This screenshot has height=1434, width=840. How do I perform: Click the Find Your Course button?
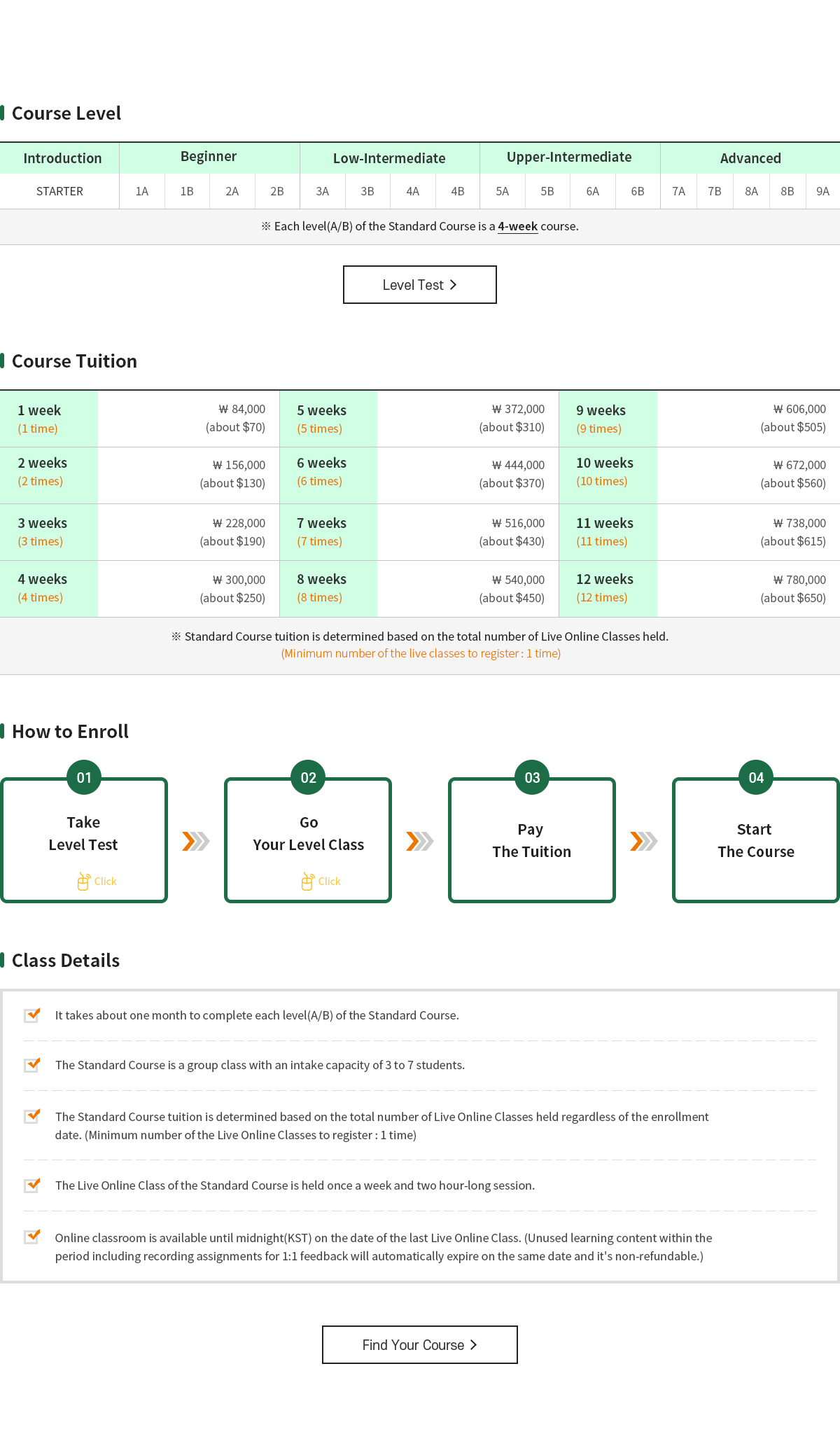pyautogui.click(x=420, y=1344)
